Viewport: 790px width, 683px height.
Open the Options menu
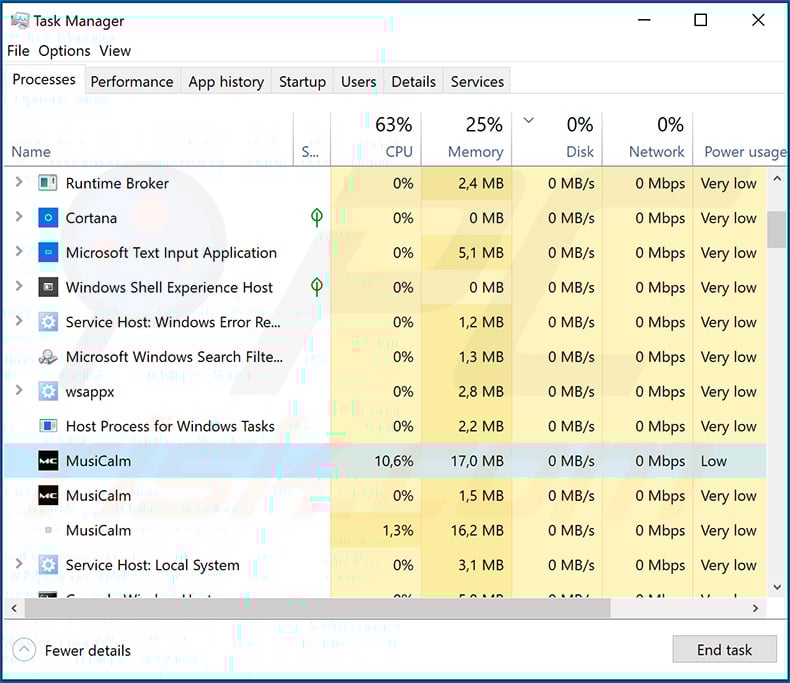64,51
